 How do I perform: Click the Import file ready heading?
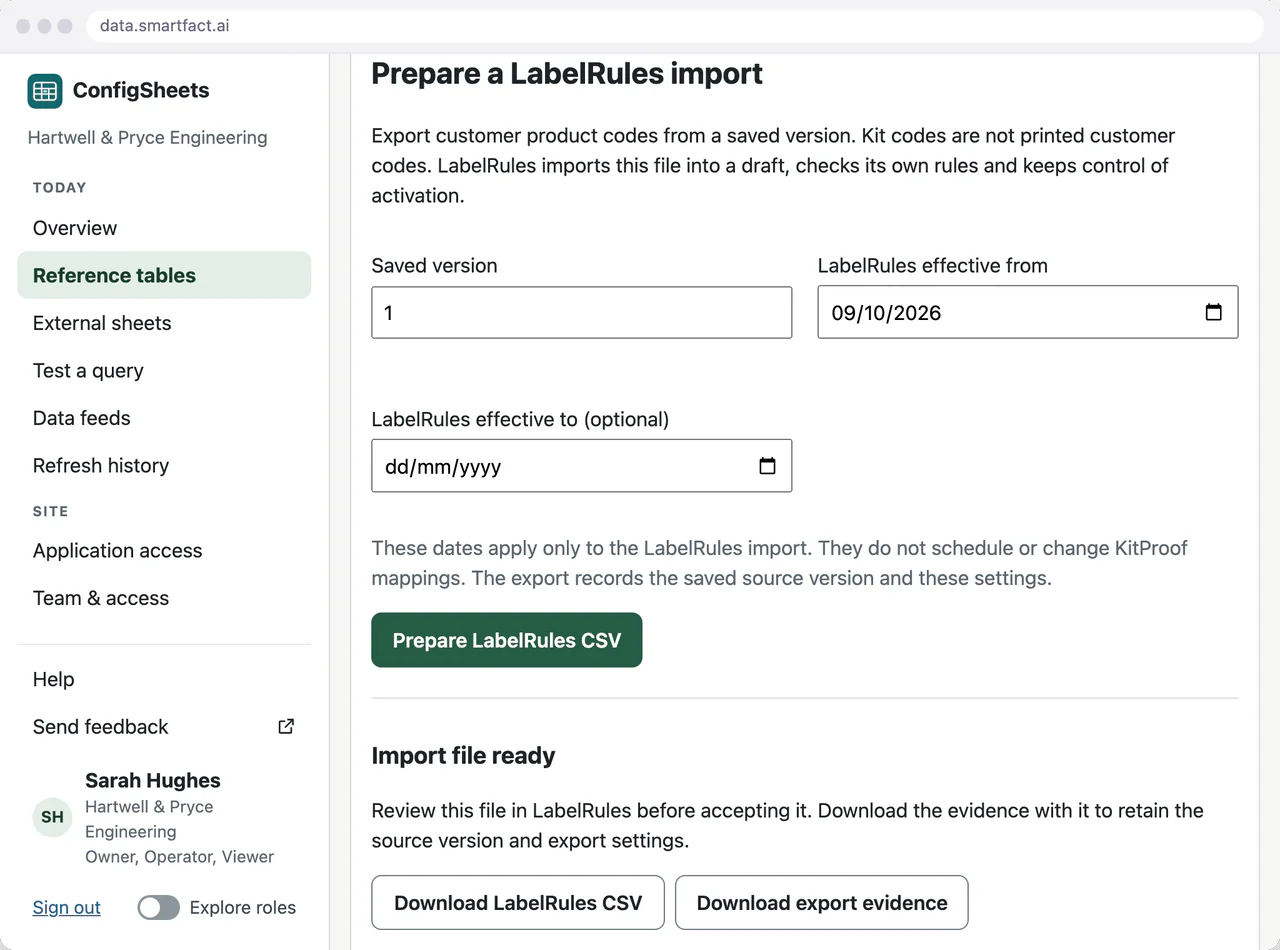pyautogui.click(x=464, y=755)
